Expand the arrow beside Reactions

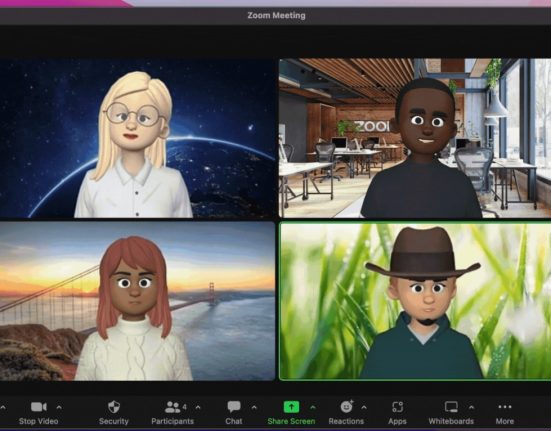(x=364, y=407)
